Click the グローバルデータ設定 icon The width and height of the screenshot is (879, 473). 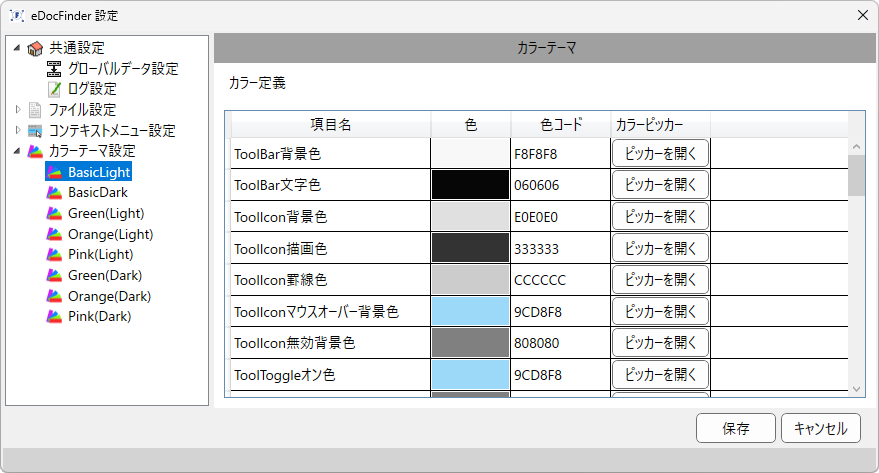click(54, 69)
